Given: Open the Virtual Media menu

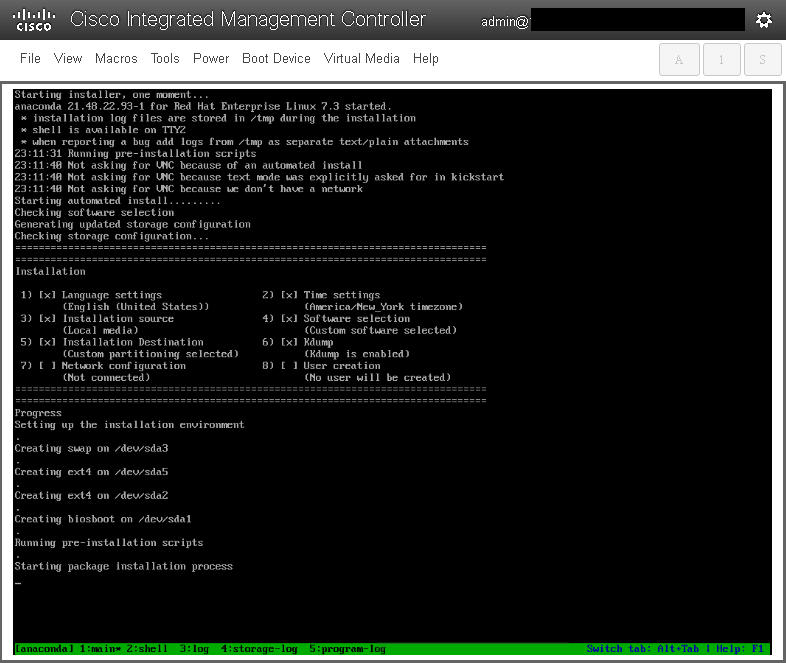Looking at the screenshot, I should (x=361, y=59).
